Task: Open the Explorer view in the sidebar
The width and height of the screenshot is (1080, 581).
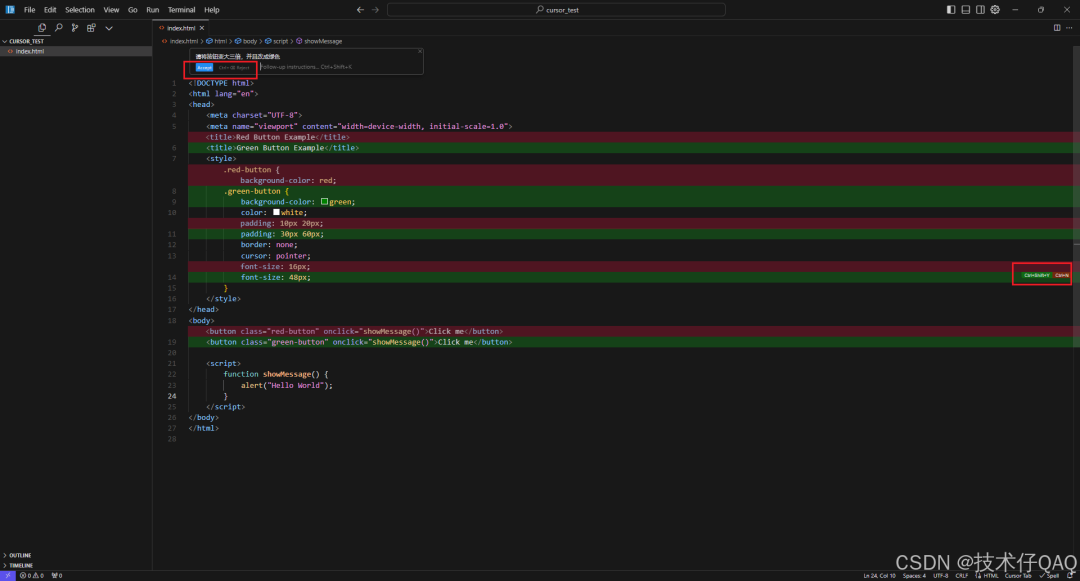Action: (x=42, y=28)
